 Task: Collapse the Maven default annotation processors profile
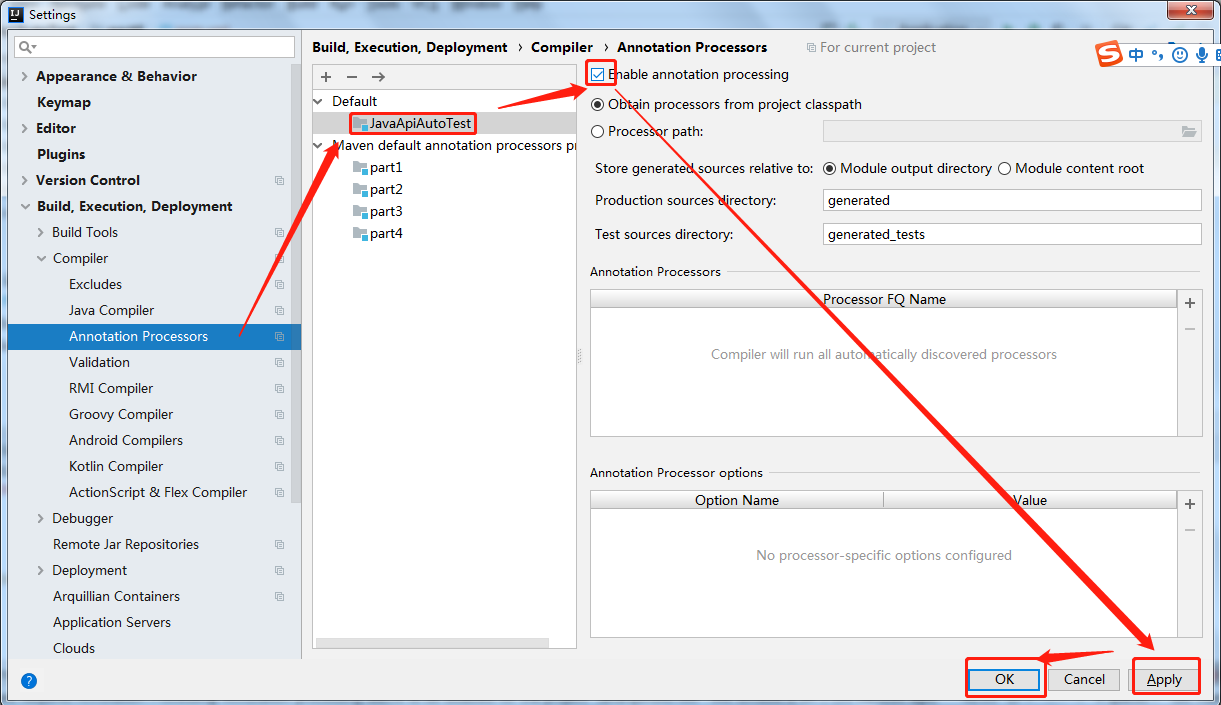pyautogui.click(x=318, y=145)
